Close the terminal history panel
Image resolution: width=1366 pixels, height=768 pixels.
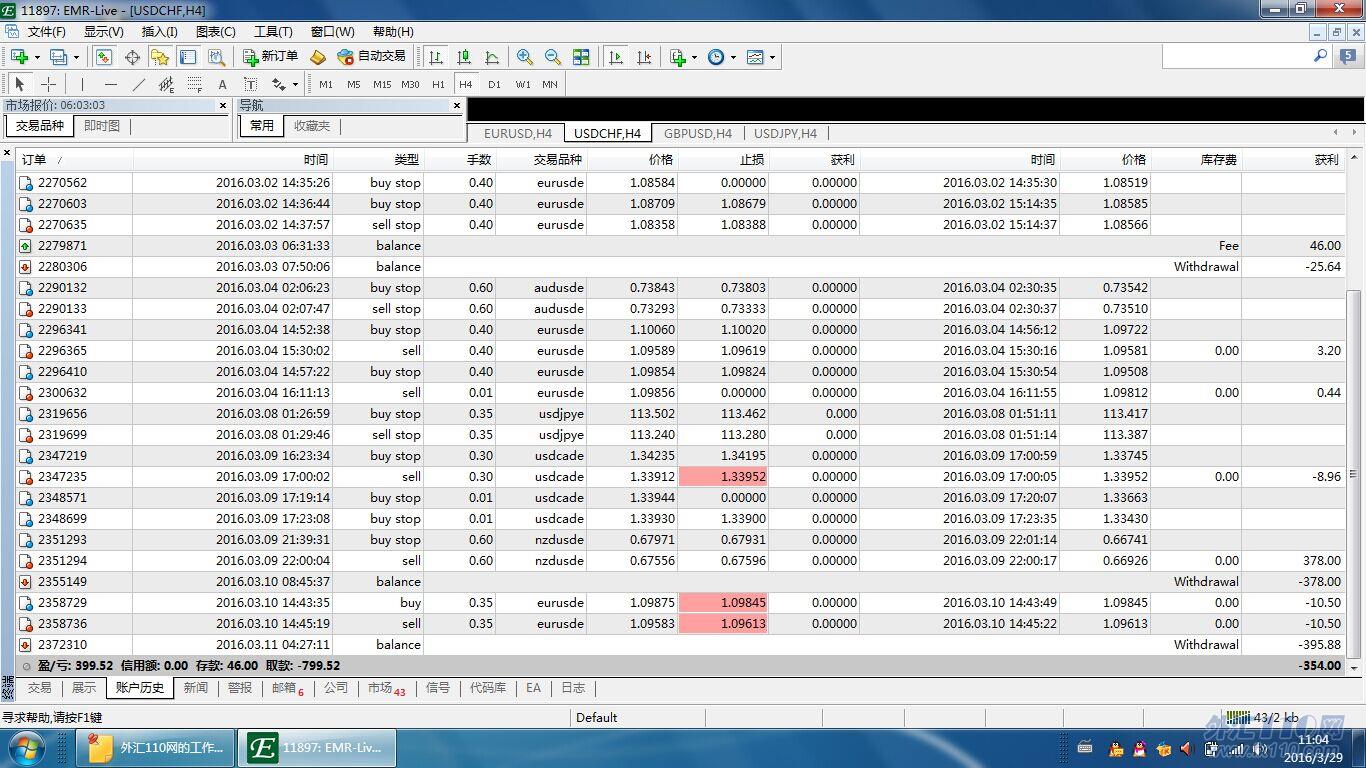point(7,154)
